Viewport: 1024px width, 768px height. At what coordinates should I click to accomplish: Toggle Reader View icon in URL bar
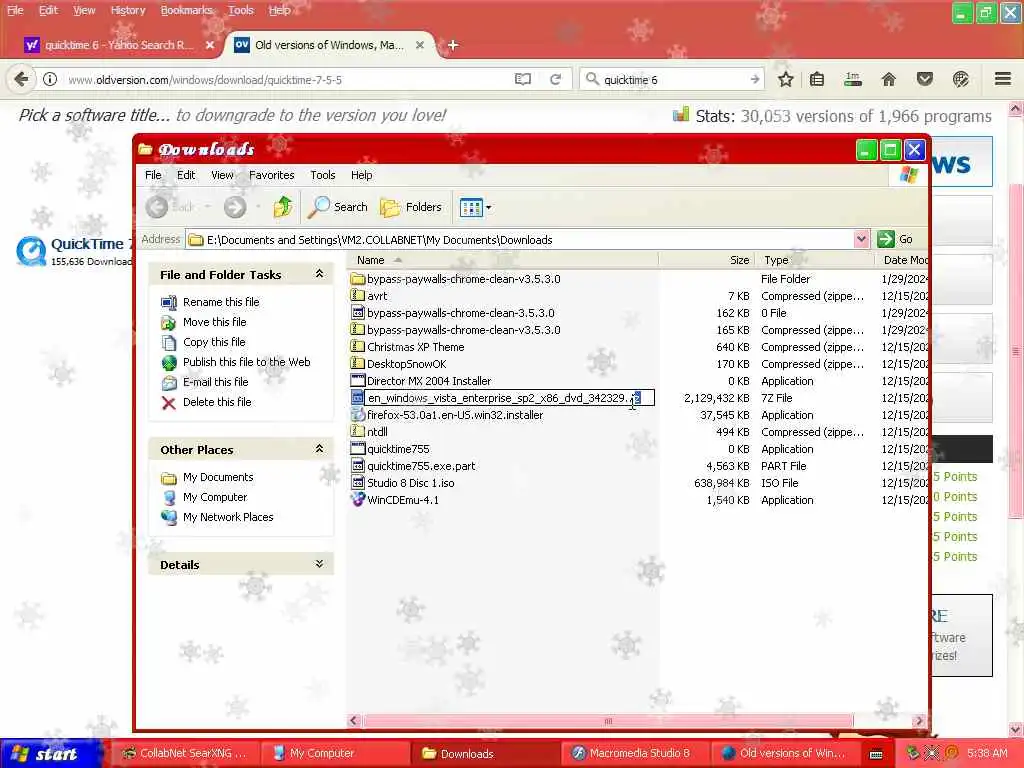[522, 79]
